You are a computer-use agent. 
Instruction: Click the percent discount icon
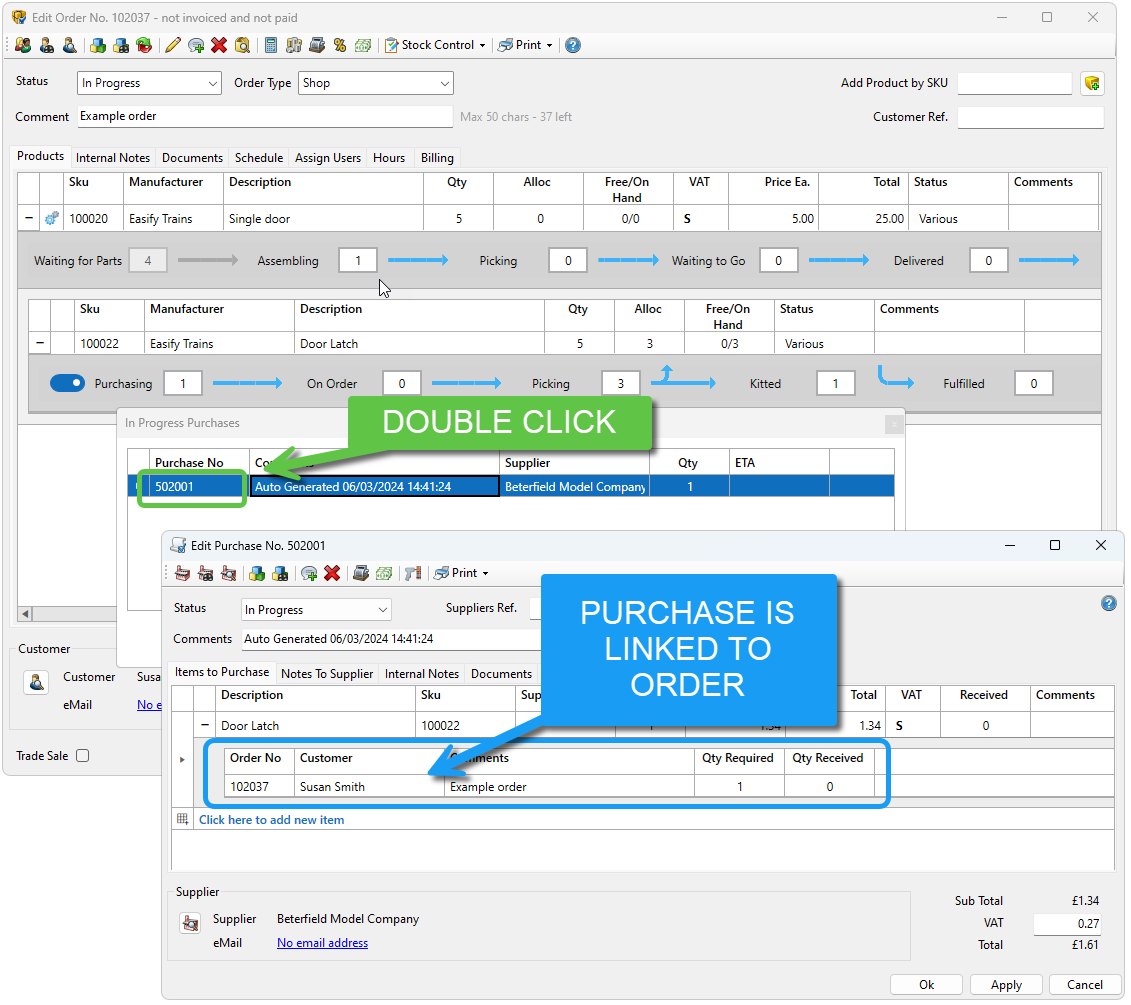(340, 45)
